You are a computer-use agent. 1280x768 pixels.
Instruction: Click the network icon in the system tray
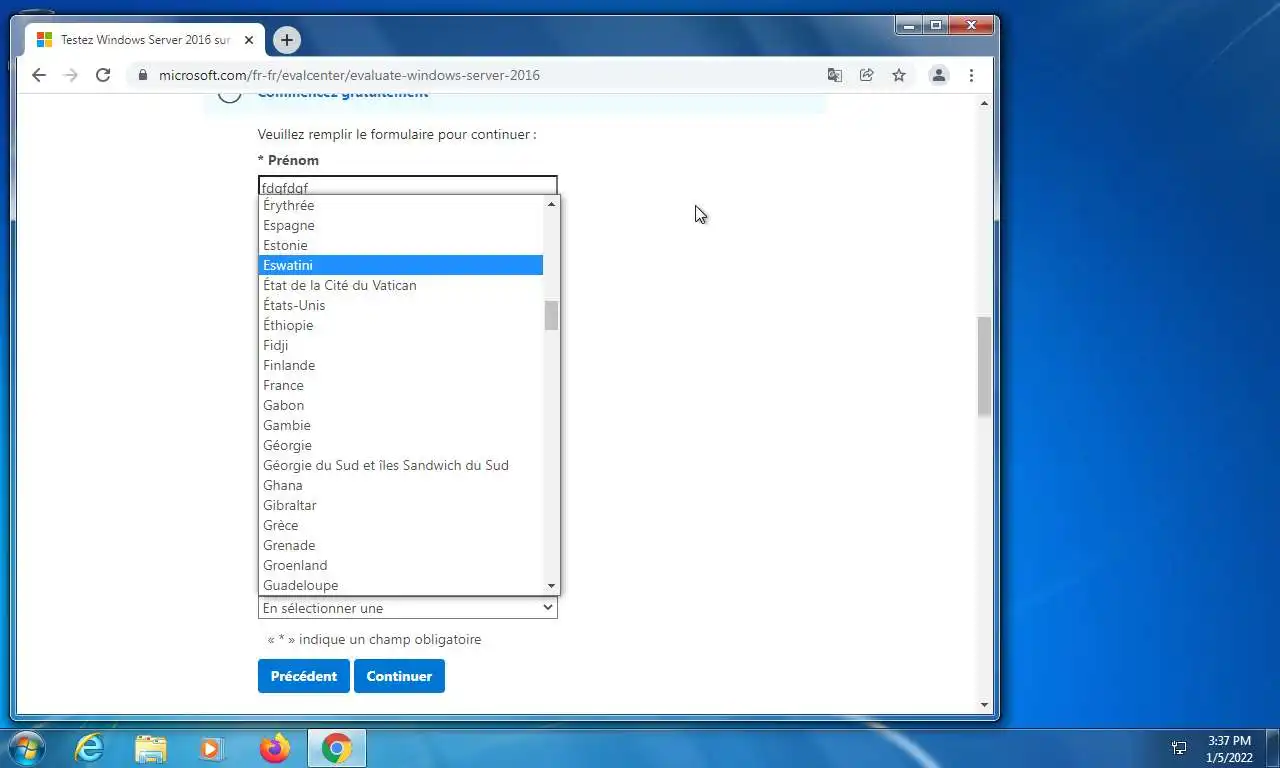[x=1179, y=748]
